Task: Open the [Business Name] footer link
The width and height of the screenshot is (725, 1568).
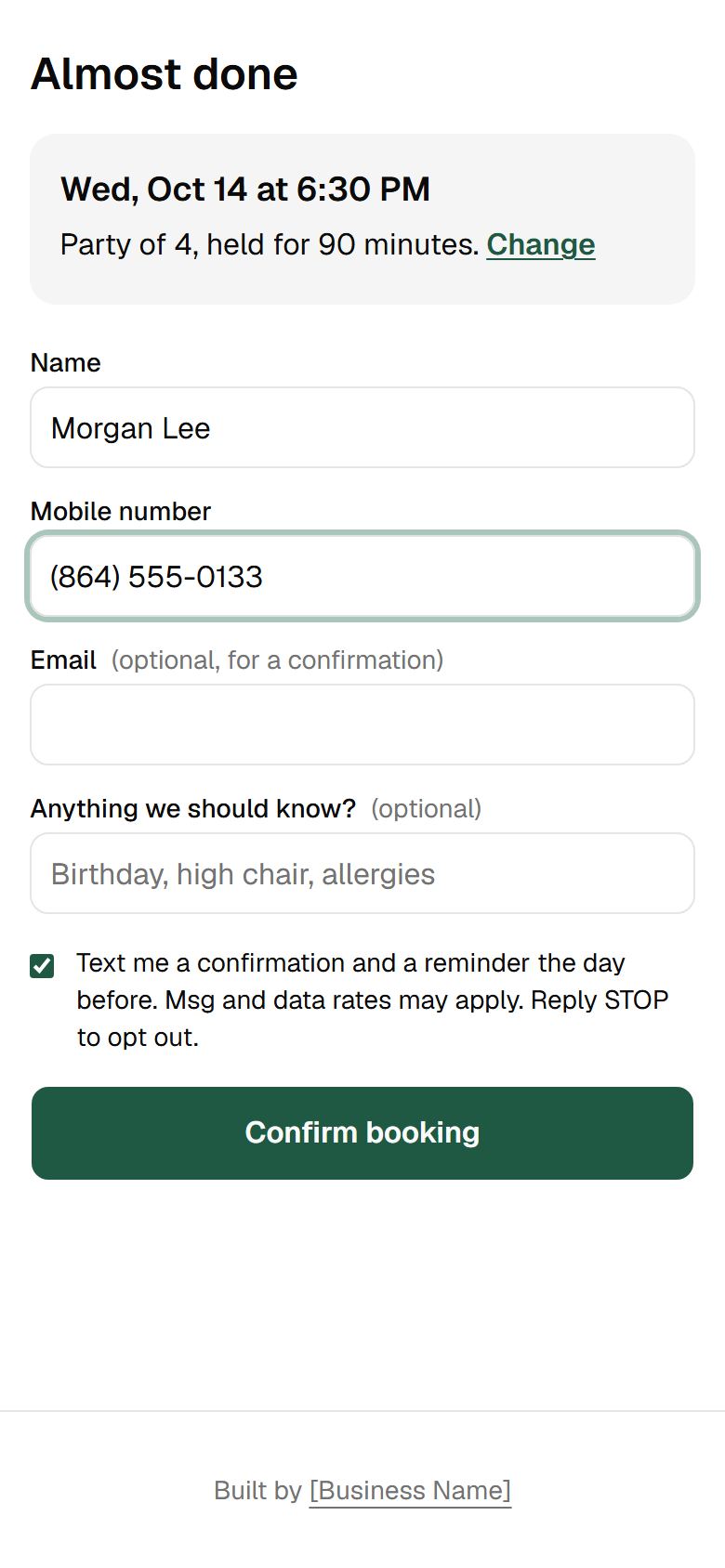Action: coord(410,1491)
